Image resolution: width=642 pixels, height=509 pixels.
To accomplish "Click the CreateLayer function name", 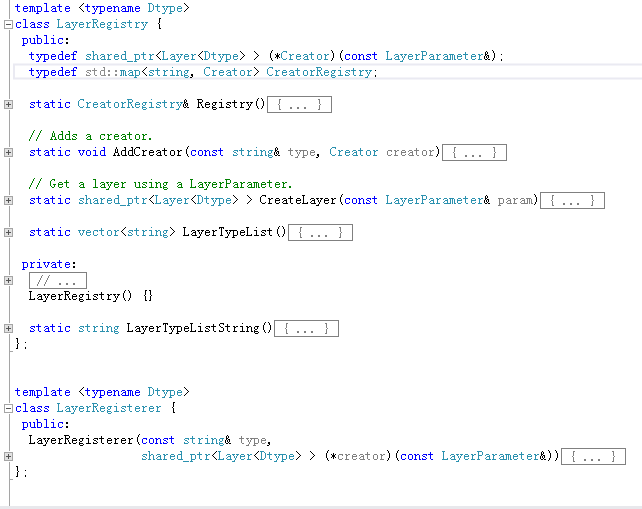I will click(x=298, y=200).
